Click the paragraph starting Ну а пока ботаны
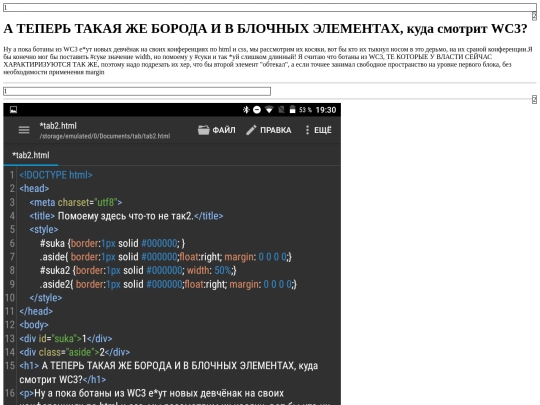 [268, 61]
